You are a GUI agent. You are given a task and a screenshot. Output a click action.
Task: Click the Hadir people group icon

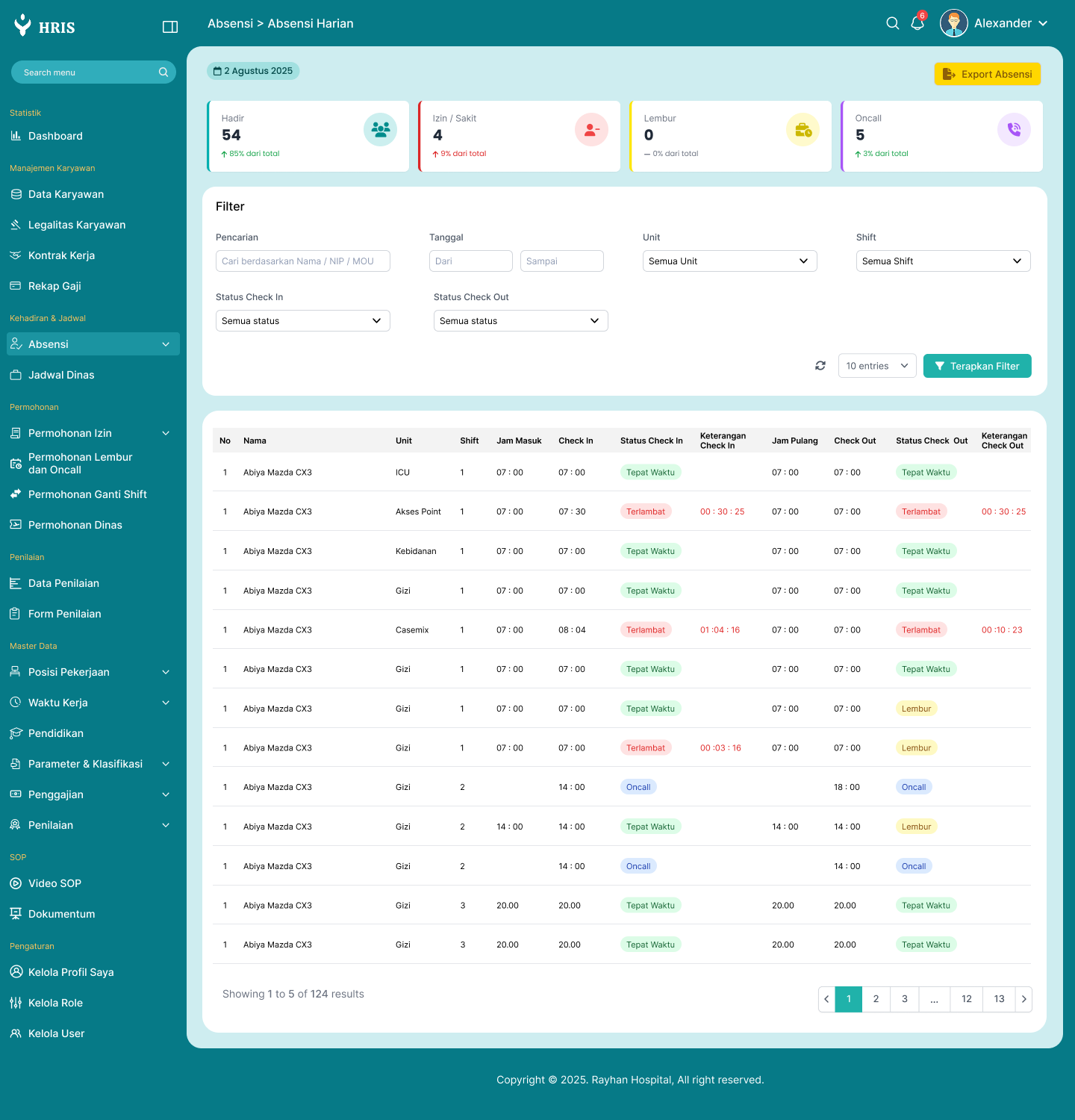click(380, 130)
